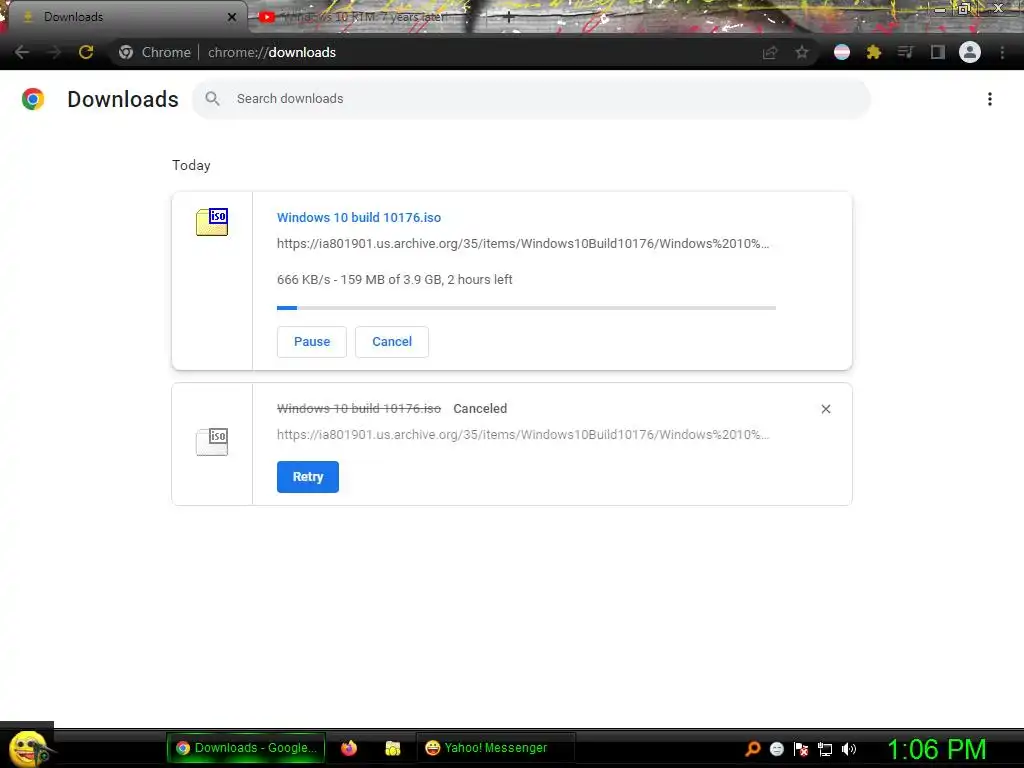Image resolution: width=1024 pixels, height=768 pixels.
Task: Click the Yahoo smiley tray icon
Action: pos(776,749)
